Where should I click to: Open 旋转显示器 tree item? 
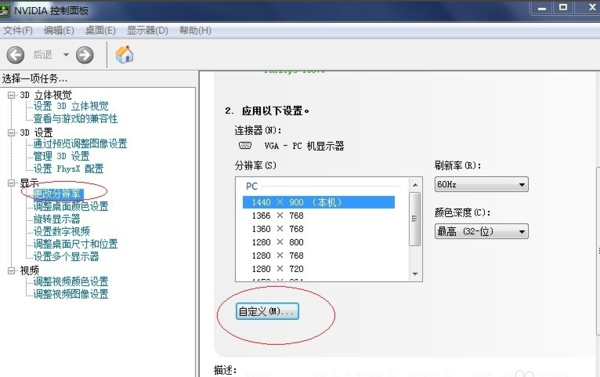[57, 219]
